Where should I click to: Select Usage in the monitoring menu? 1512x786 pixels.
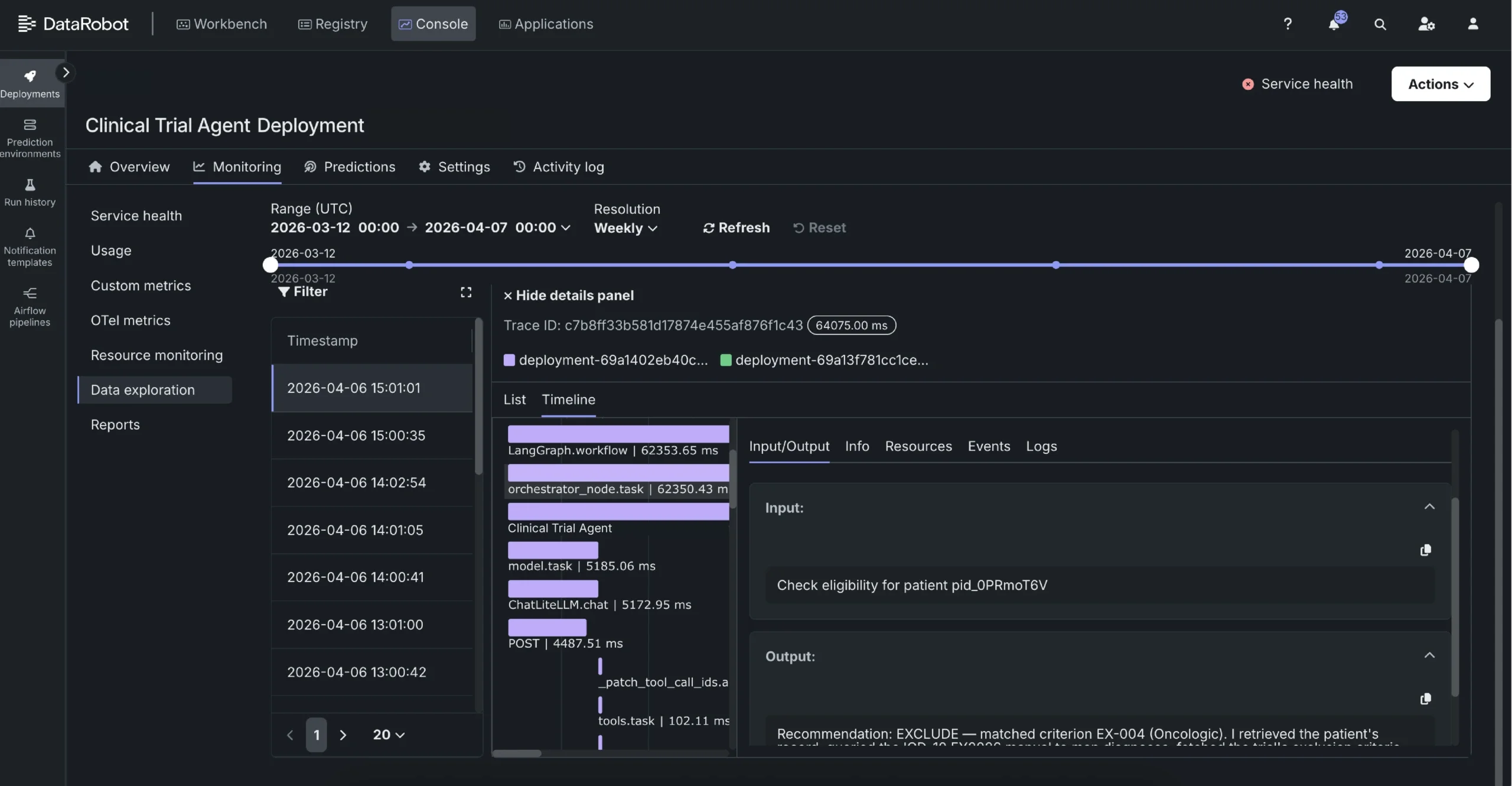click(x=111, y=251)
